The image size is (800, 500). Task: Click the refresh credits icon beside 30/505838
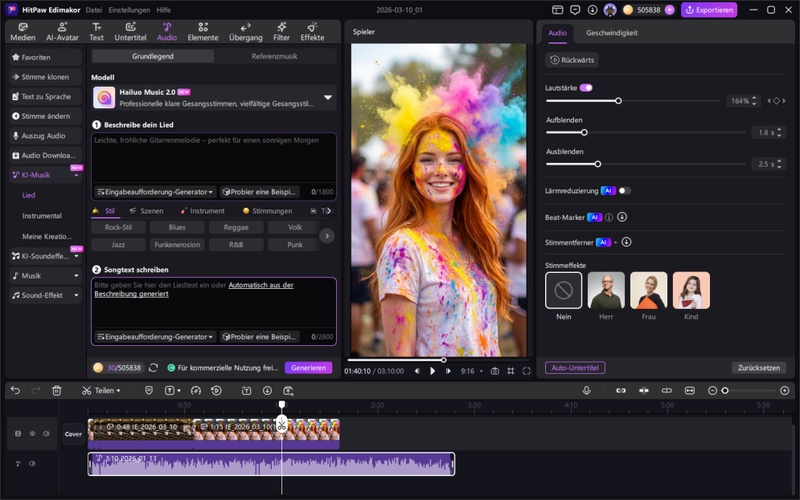pyautogui.click(x=153, y=368)
